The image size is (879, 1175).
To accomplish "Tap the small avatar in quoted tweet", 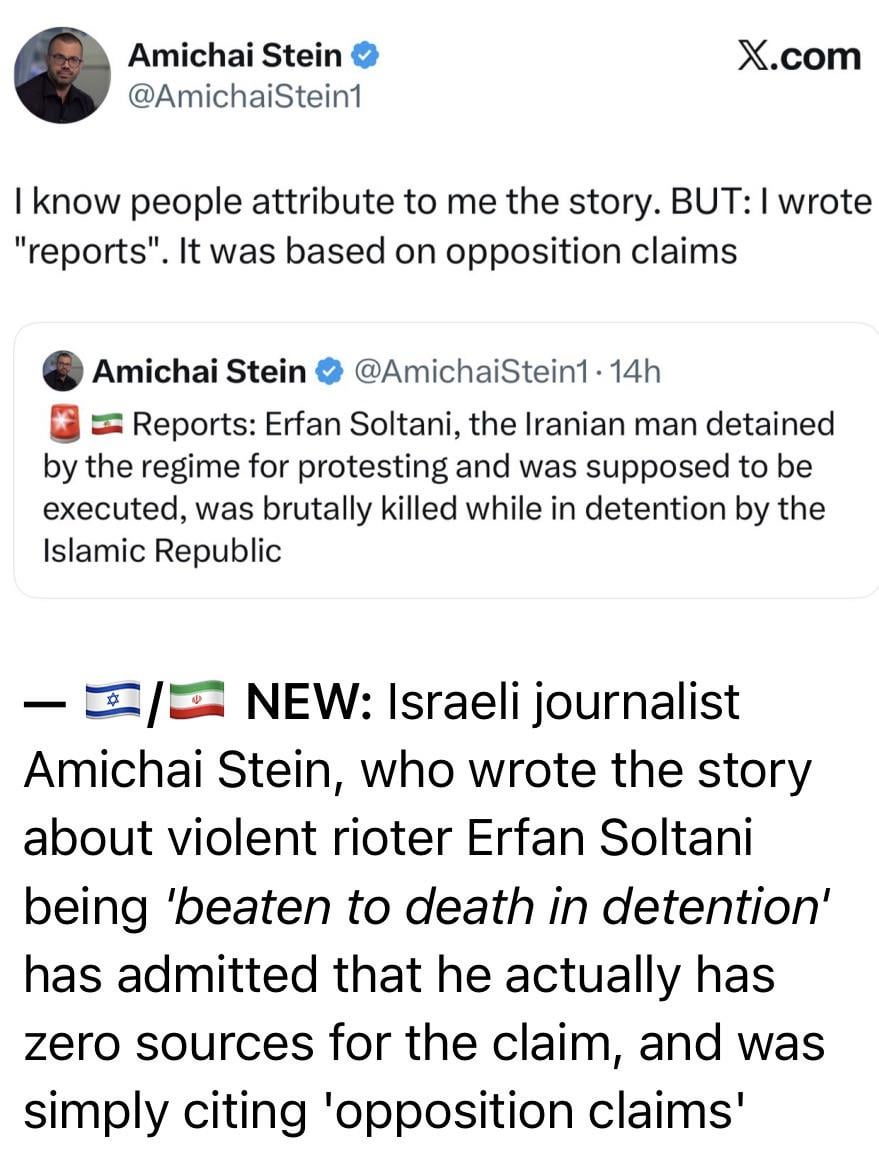I will point(63,372).
